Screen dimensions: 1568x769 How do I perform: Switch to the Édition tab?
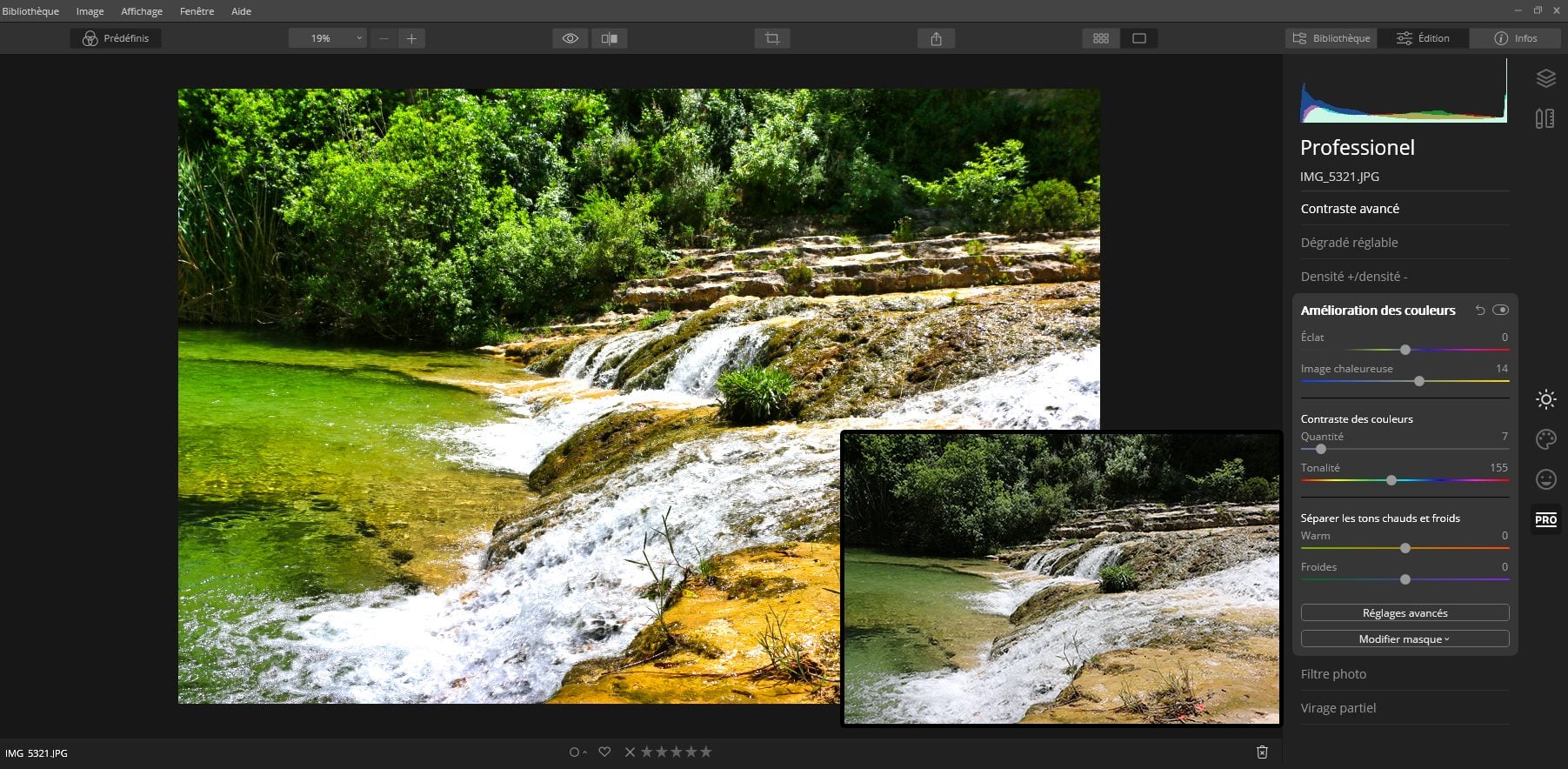point(1423,38)
